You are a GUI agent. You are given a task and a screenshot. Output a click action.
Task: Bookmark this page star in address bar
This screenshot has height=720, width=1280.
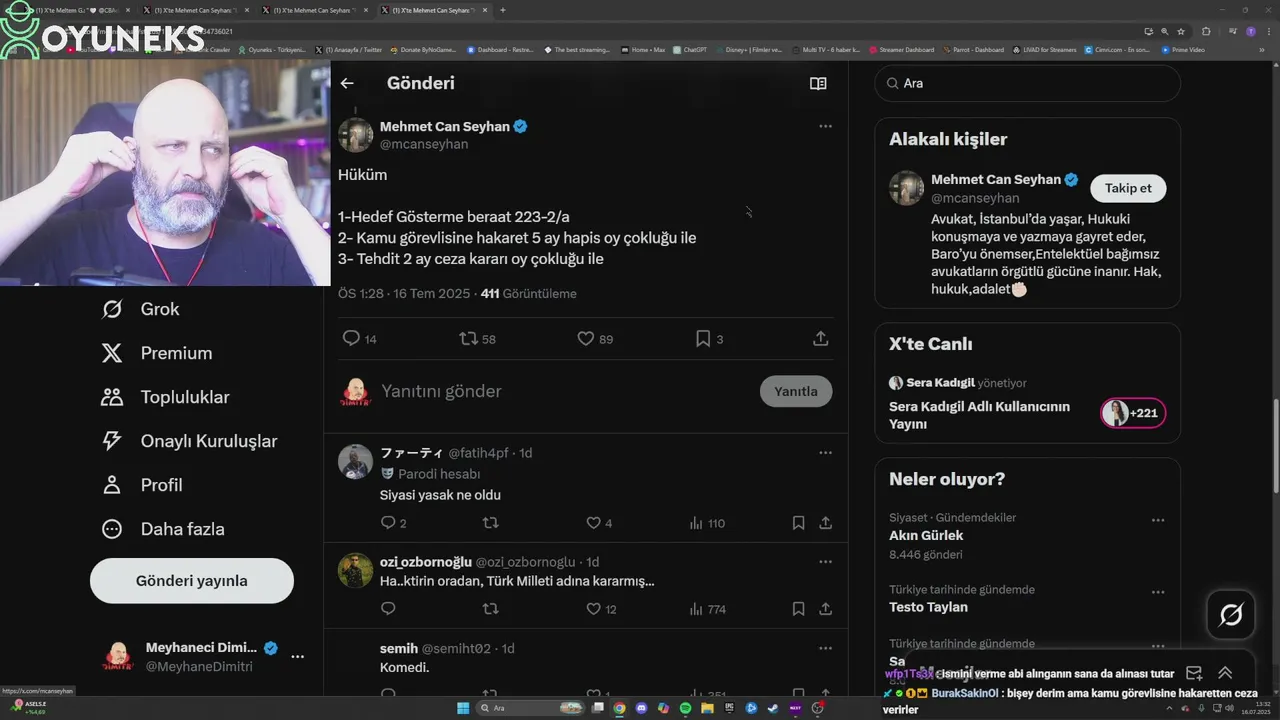point(1181,31)
